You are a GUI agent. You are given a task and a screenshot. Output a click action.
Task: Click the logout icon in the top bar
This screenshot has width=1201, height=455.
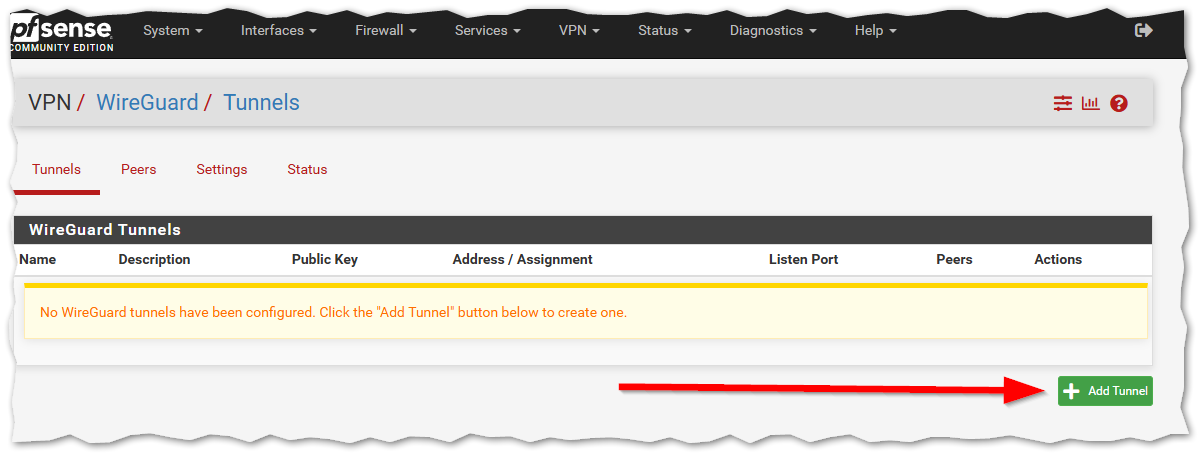click(1144, 31)
